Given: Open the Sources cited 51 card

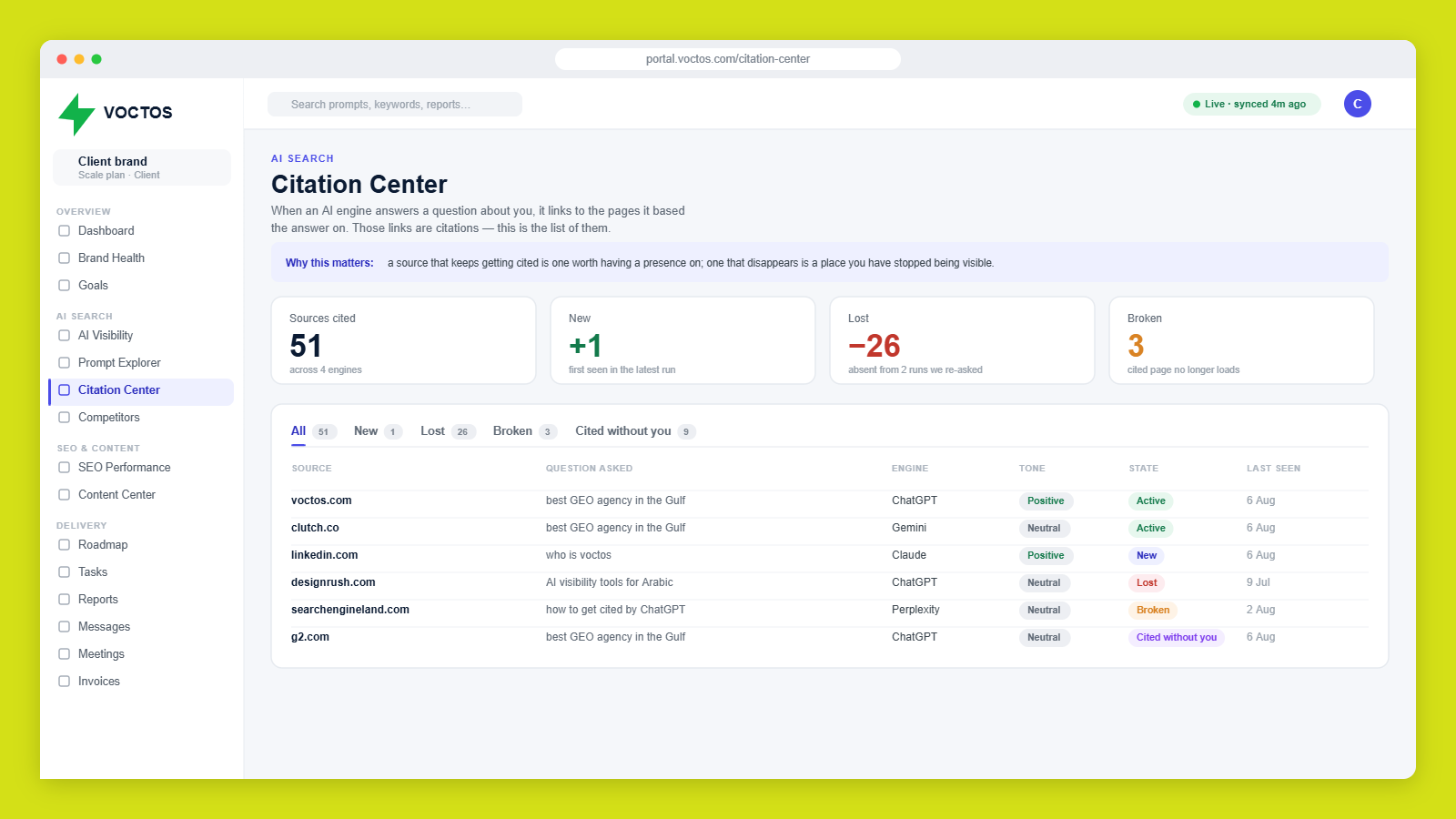Looking at the screenshot, I should pos(403,340).
